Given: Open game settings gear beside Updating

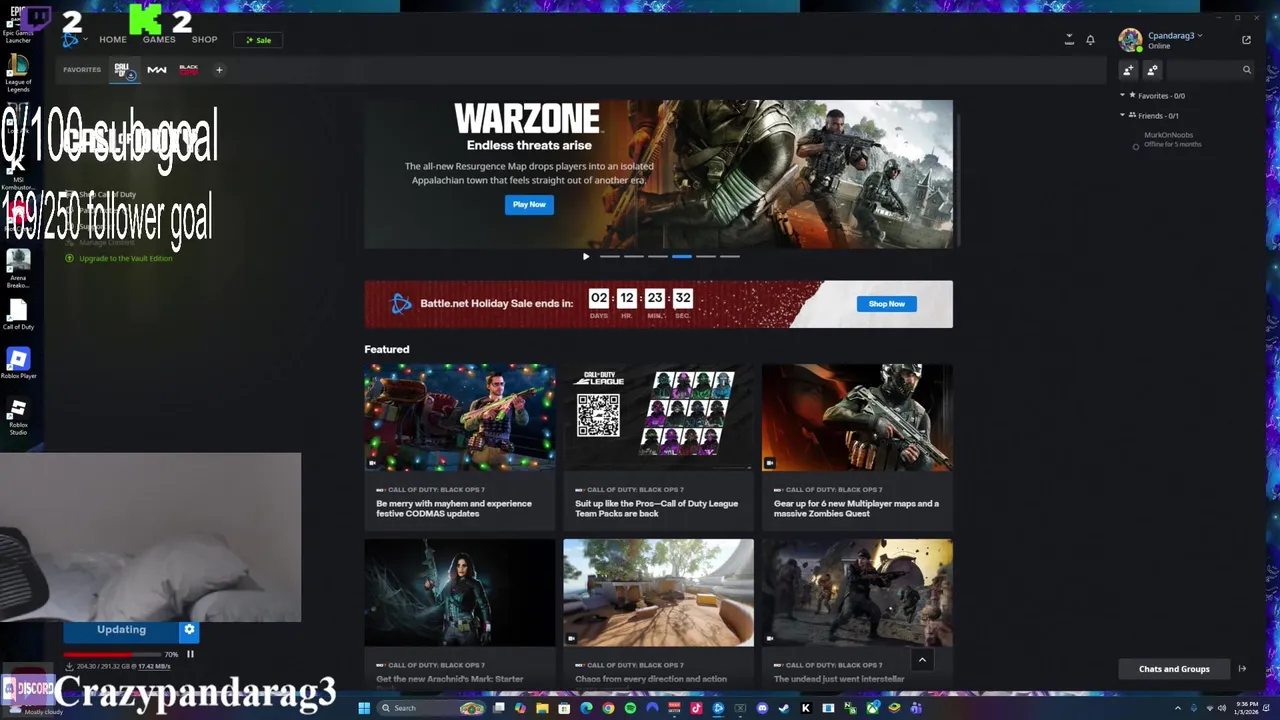Looking at the screenshot, I should [x=189, y=630].
